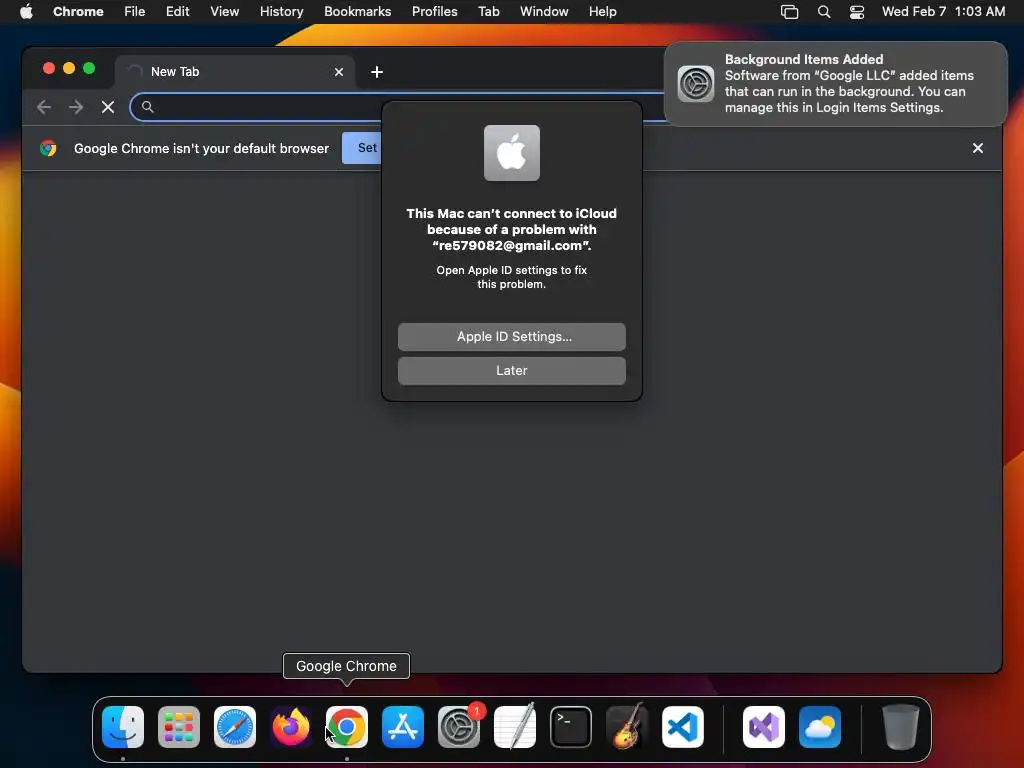Click the date and time in menu bar
The width and height of the screenshot is (1024, 768).
coord(944,12)
